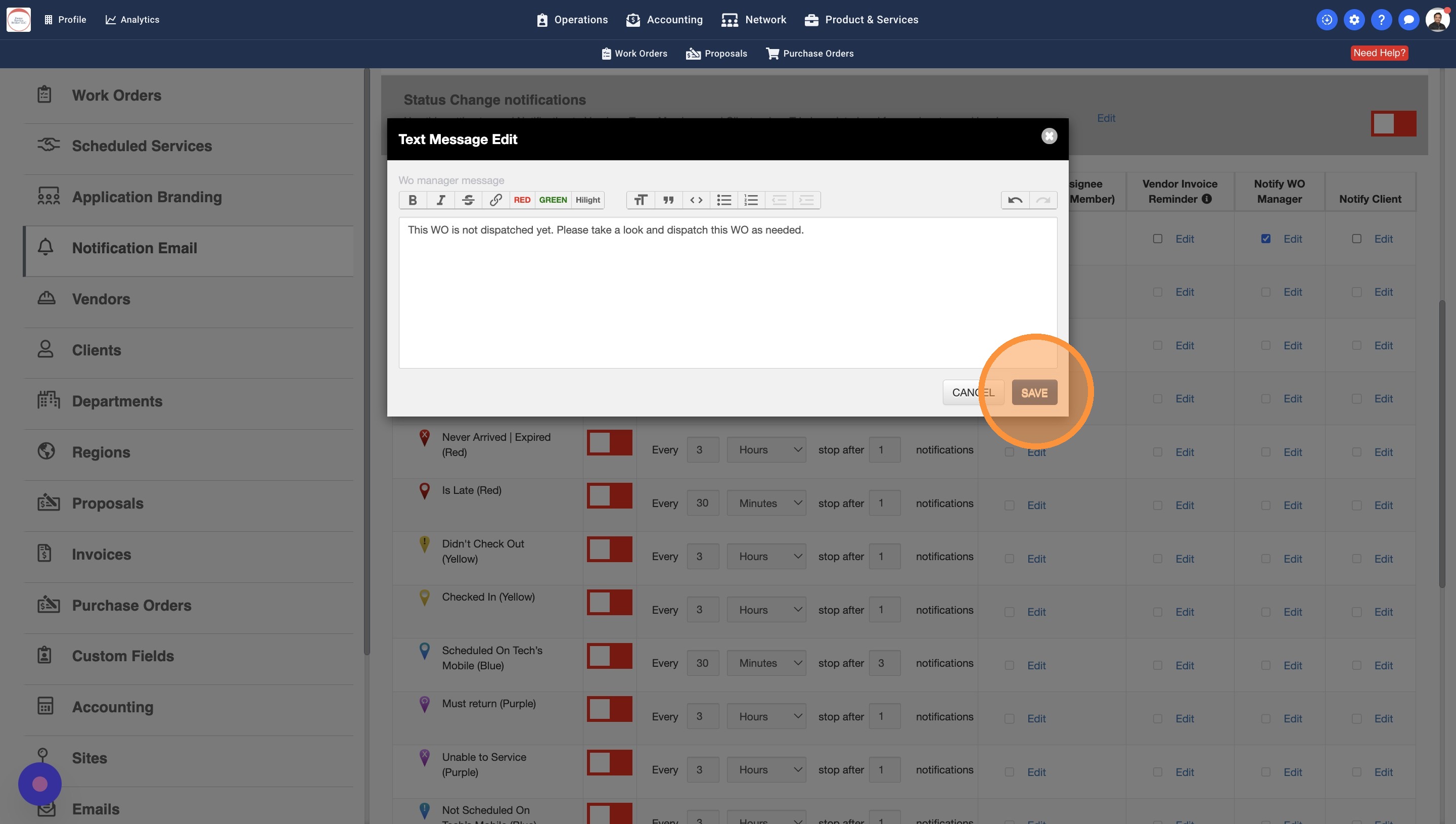Open Vendors in the settings sidebar
The width and height of the screenshot is (1456, 824).
101,299
